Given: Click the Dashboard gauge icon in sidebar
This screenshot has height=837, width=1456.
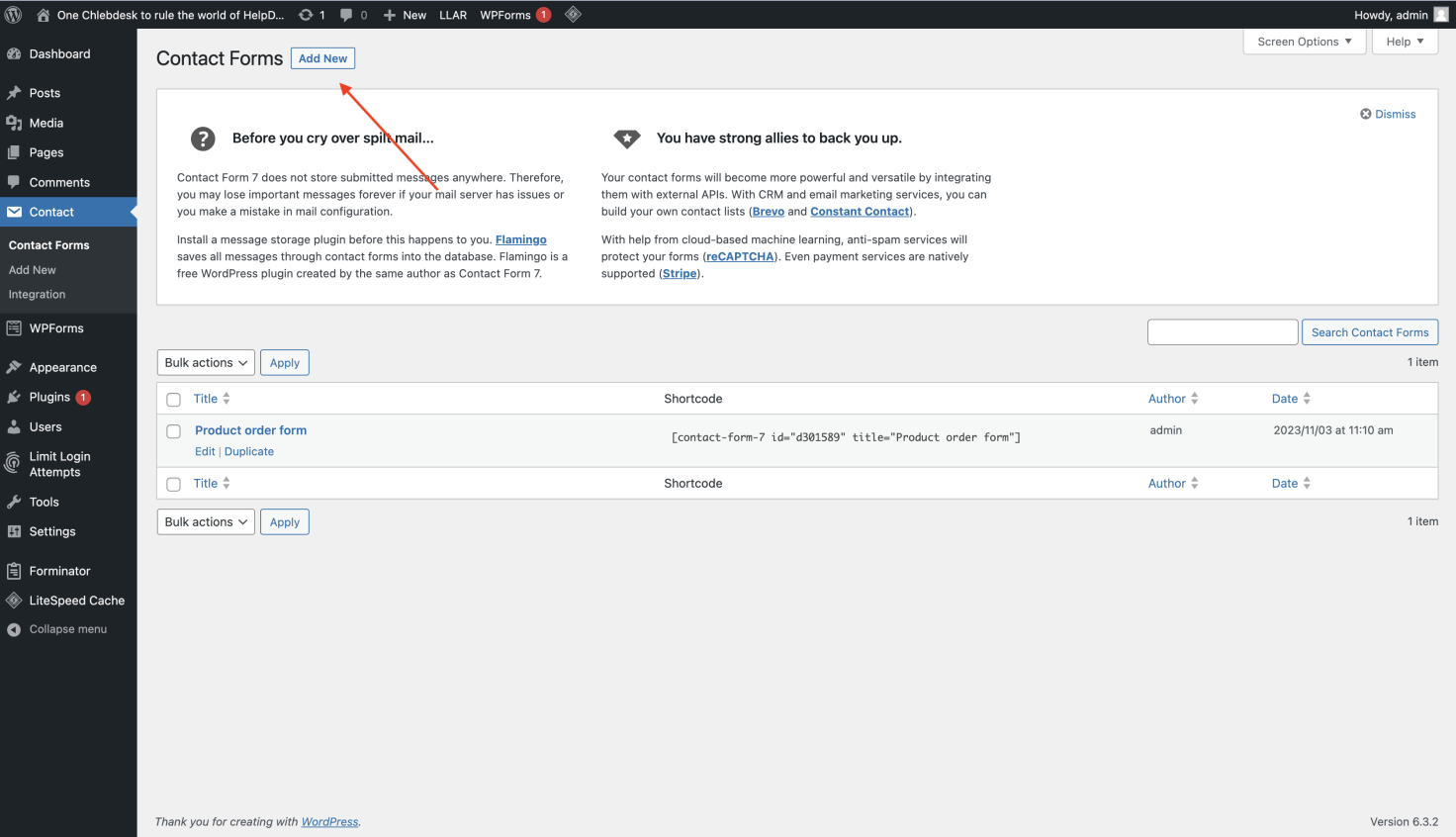Looking at the screenshot, I should tap(14, 53).
